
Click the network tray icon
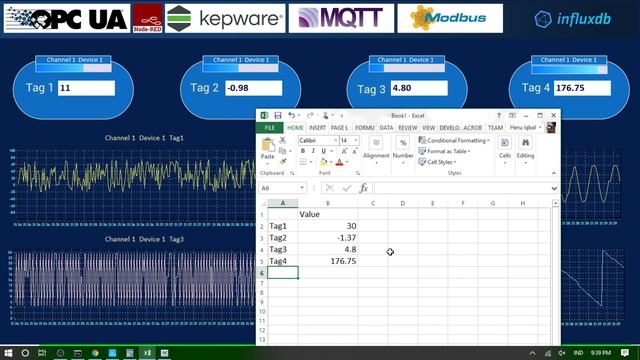point(548,353)
